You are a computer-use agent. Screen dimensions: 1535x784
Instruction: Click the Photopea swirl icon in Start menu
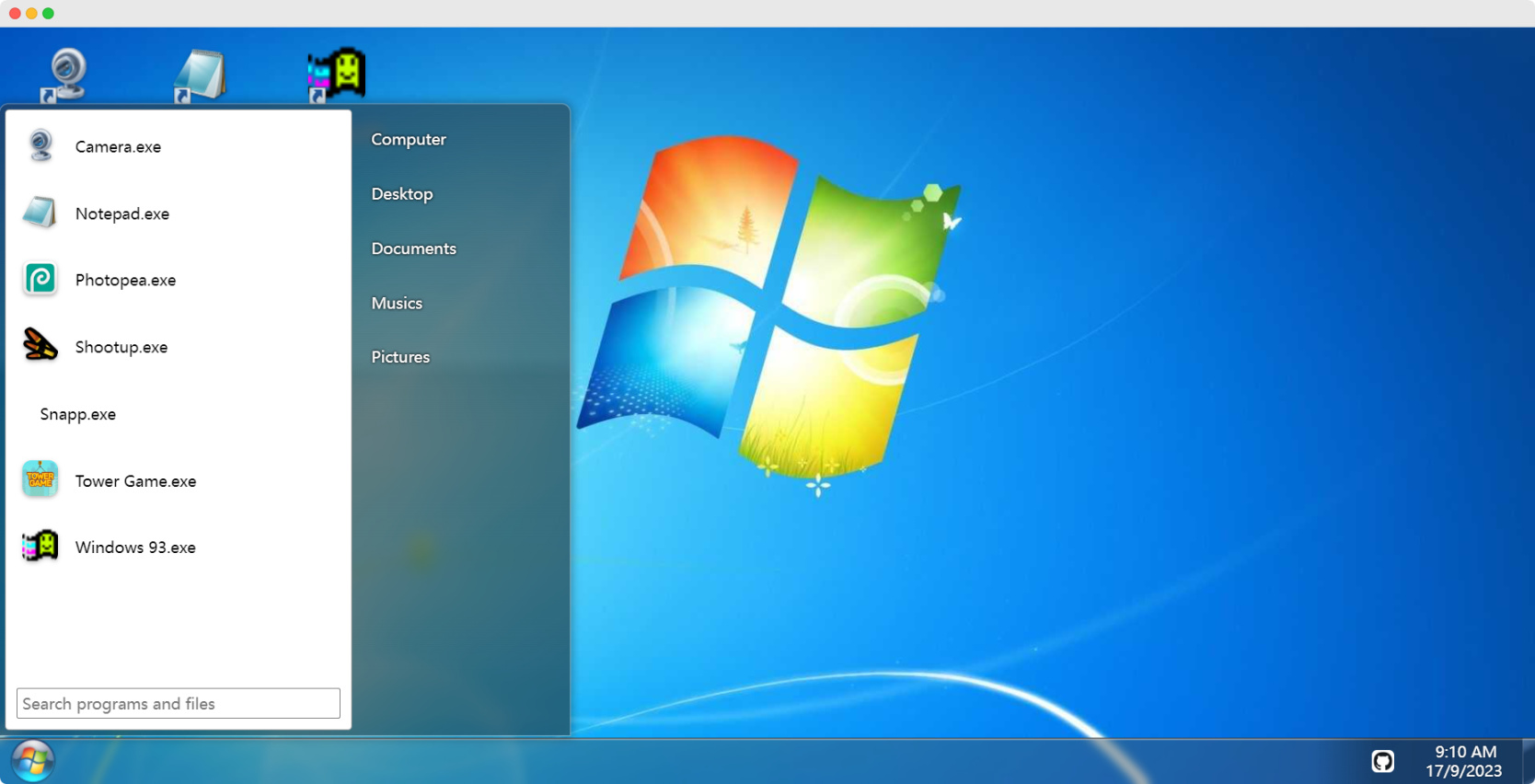coord(40,279)
